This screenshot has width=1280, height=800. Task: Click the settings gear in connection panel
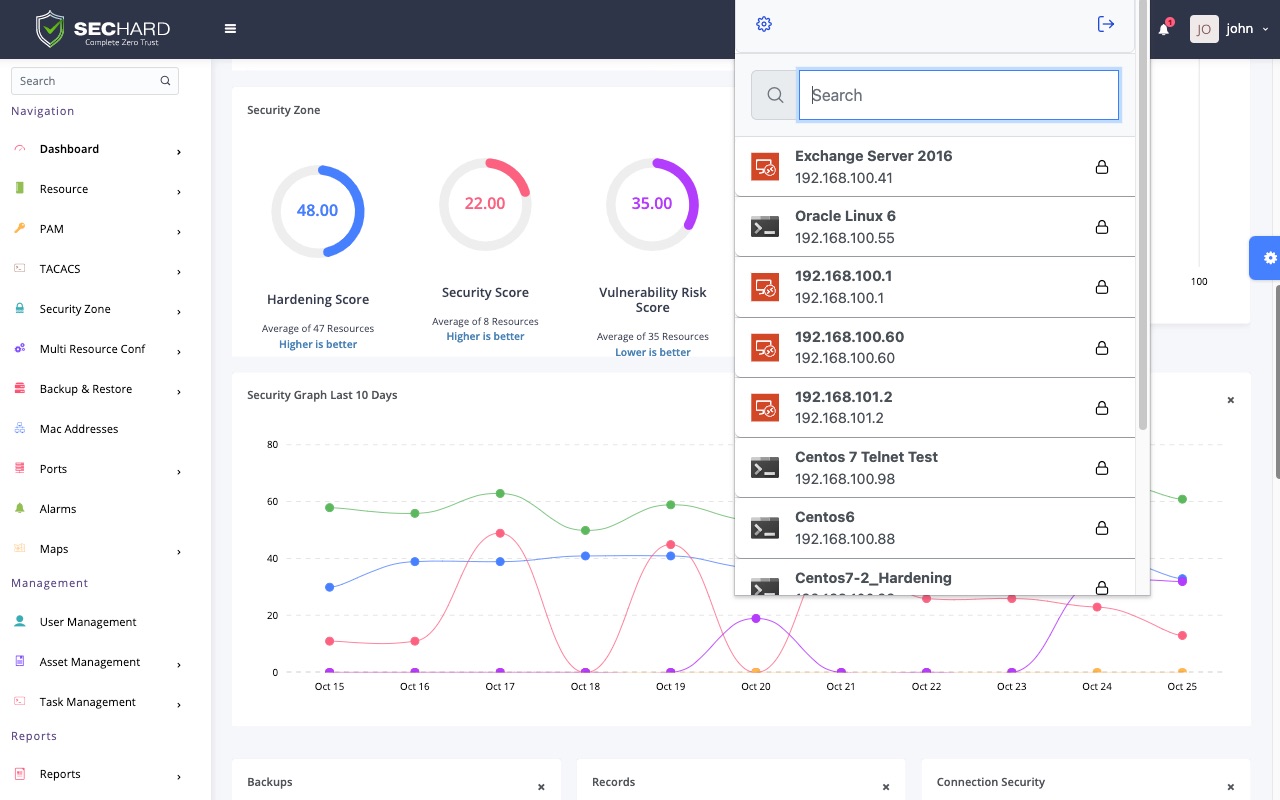click(x=764, y=24)
